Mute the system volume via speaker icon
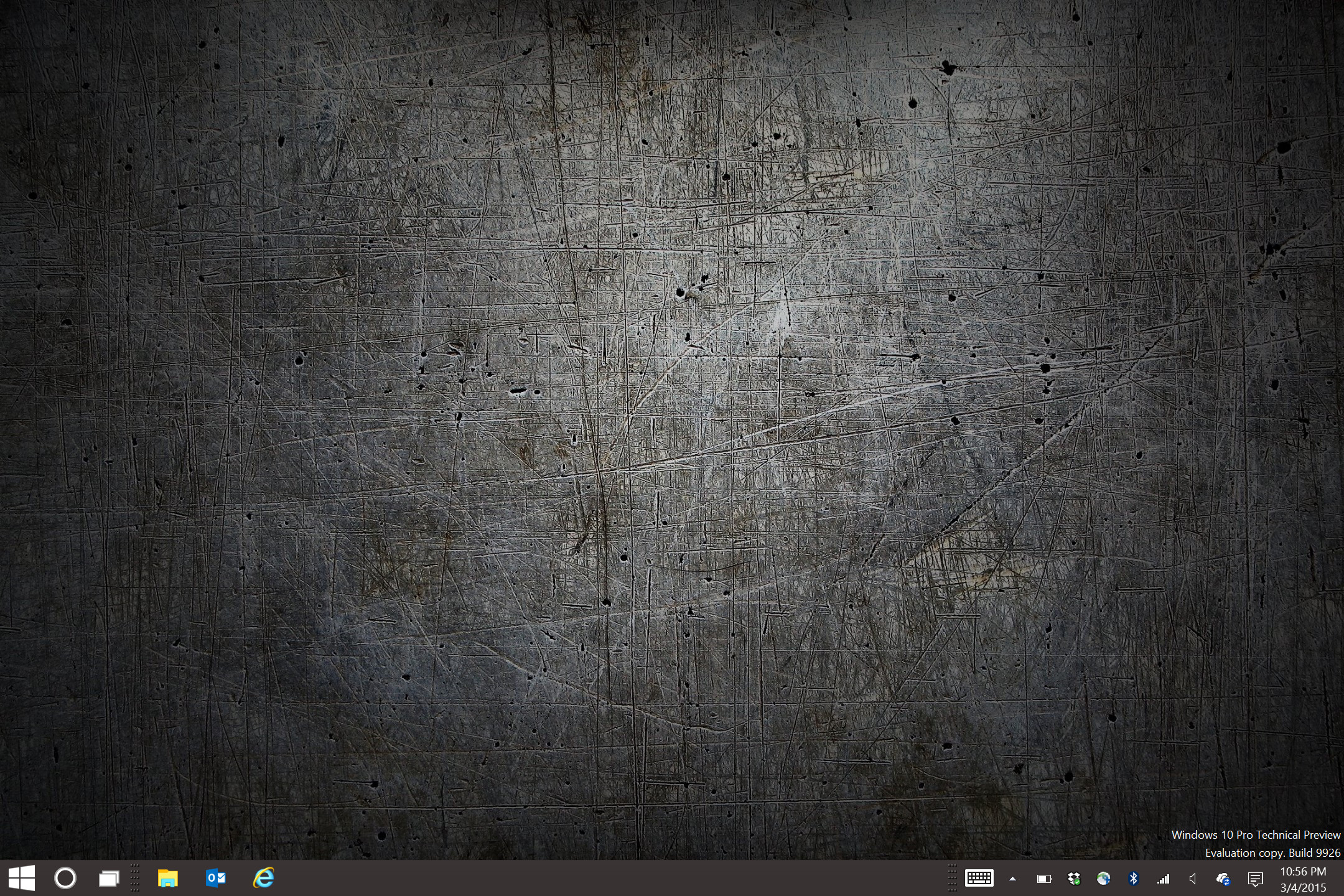 pyautogui.click(x=1193, y=878)
